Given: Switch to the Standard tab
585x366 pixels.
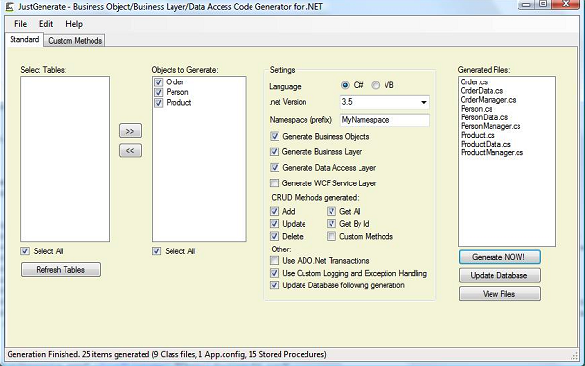Looking at the screenshot, I should [25, 40].
